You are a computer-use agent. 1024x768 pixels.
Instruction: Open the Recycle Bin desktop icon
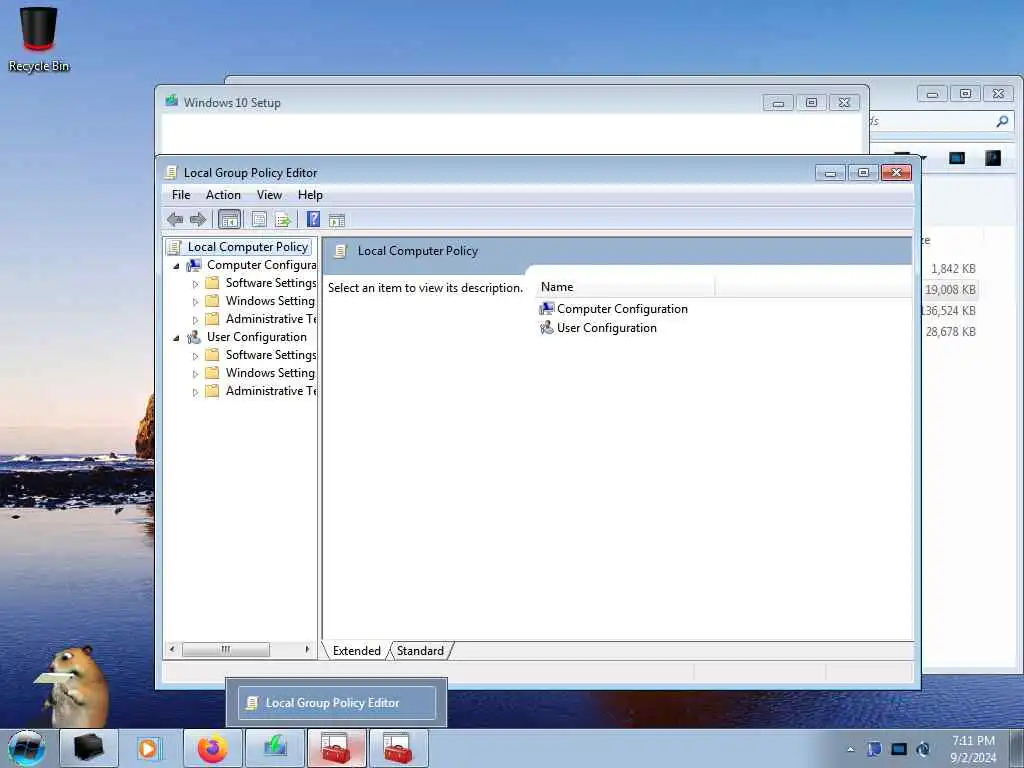coord(39,37)
